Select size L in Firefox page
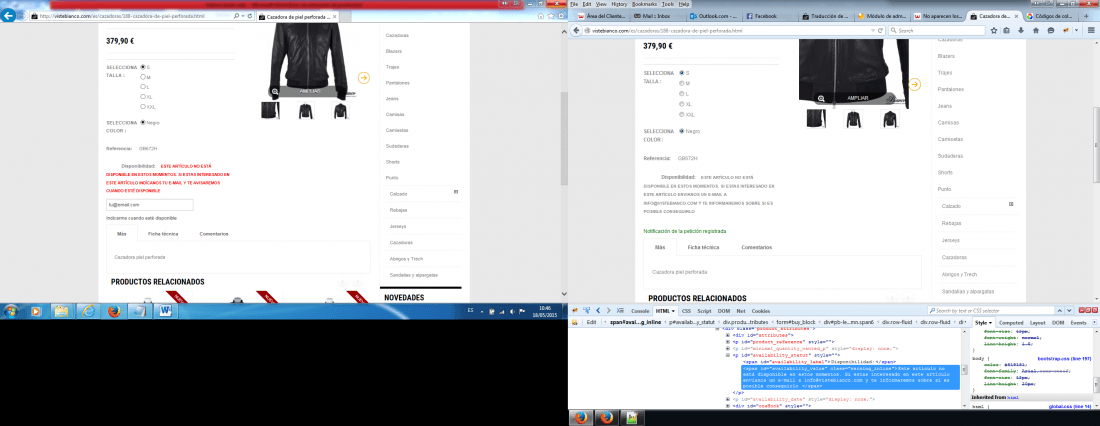Viewport: 1100px width, 426px height. [681, 93]
